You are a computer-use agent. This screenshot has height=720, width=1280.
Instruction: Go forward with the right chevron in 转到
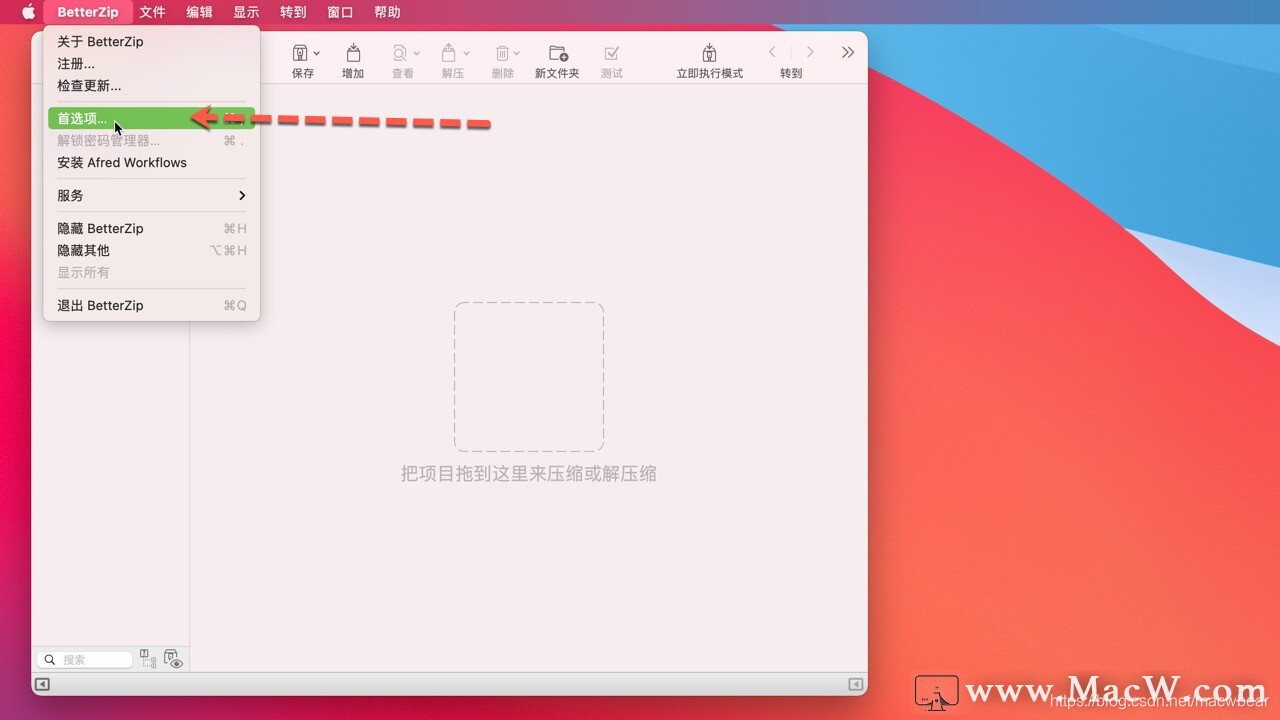[810, 52]
